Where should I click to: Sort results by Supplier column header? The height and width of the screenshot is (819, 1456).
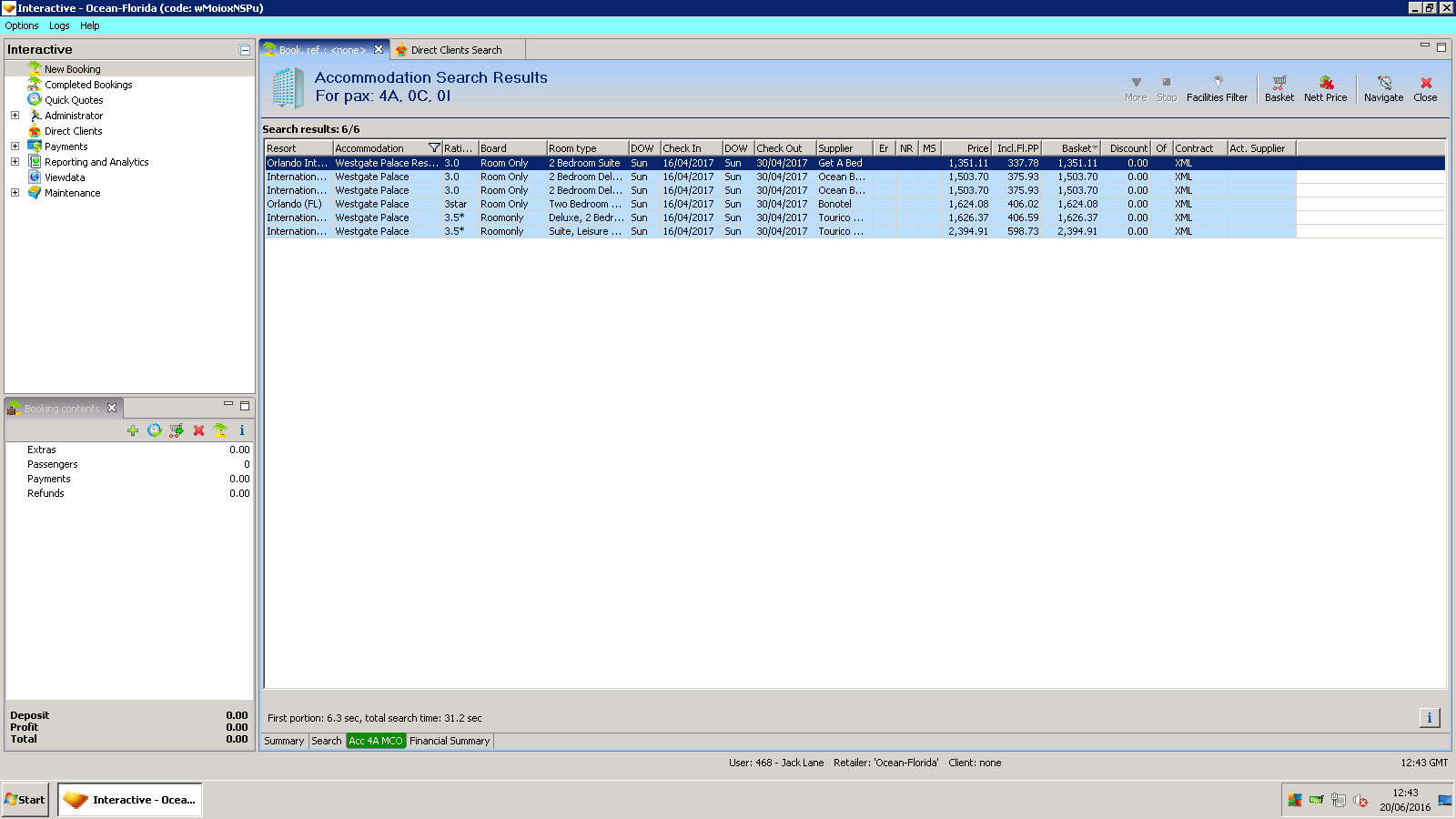[x=844, y=148]
